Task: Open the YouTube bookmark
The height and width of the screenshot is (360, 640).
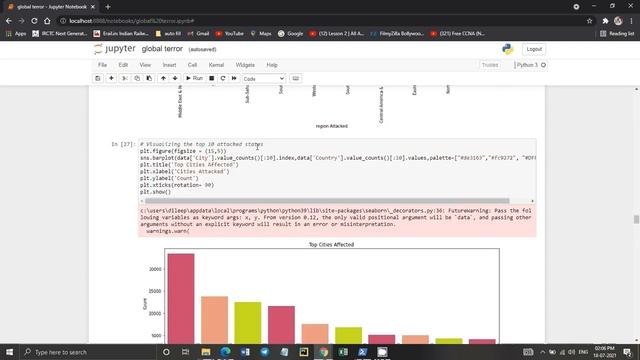Action: 230,33
